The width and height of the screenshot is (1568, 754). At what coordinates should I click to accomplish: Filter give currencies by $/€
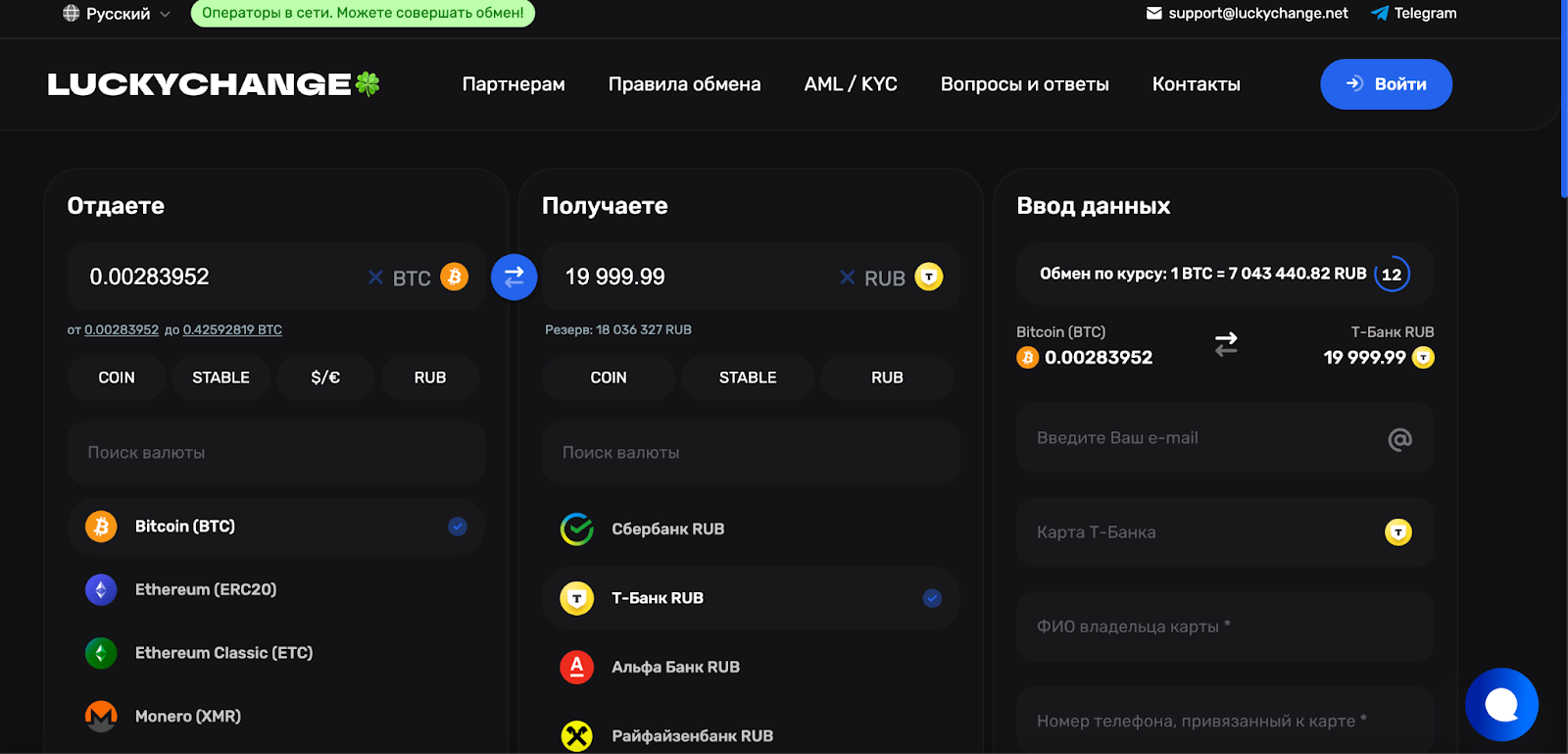[x=325, y=377]
